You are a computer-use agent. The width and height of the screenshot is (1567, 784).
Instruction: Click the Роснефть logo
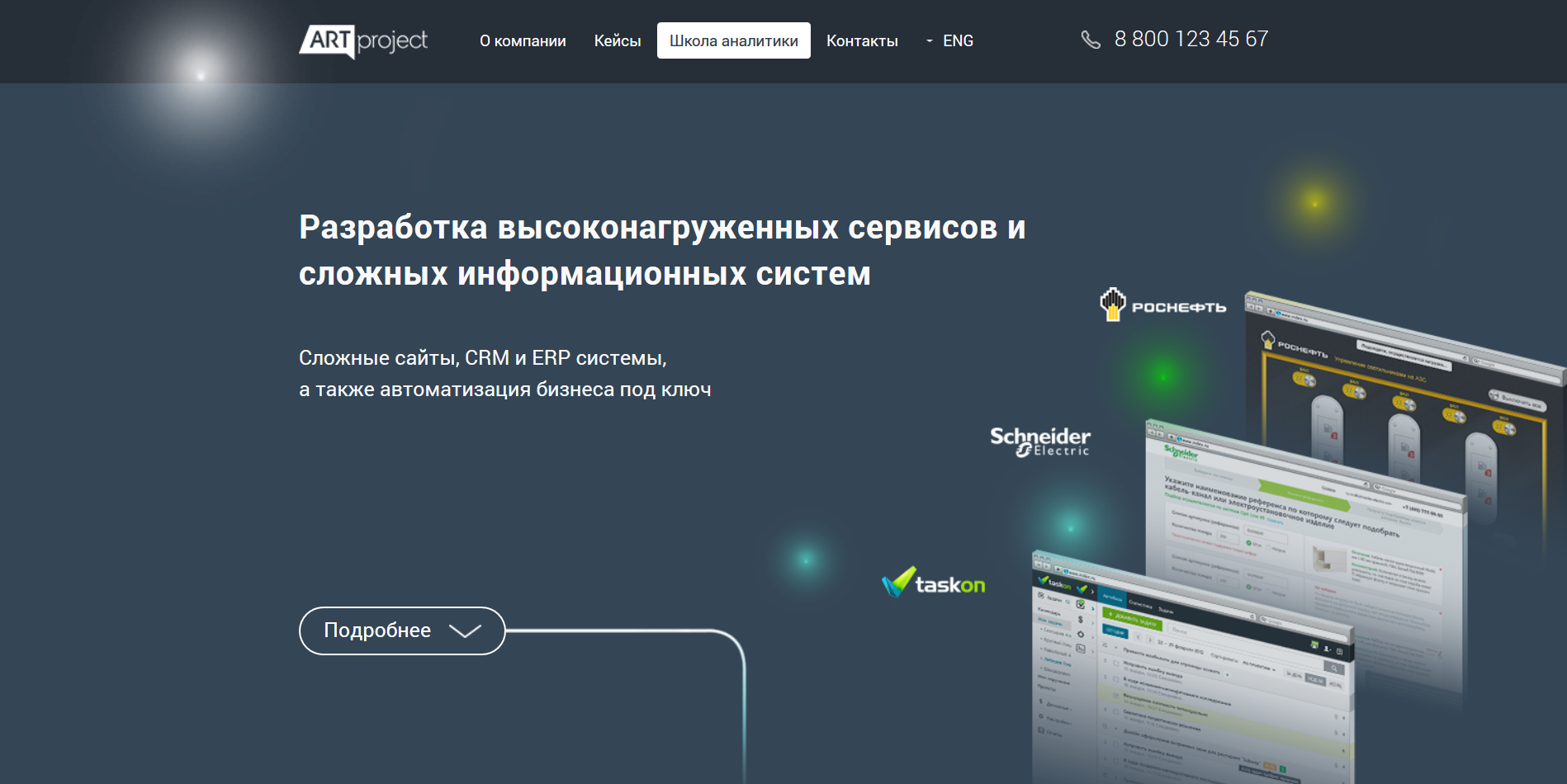1162,305
